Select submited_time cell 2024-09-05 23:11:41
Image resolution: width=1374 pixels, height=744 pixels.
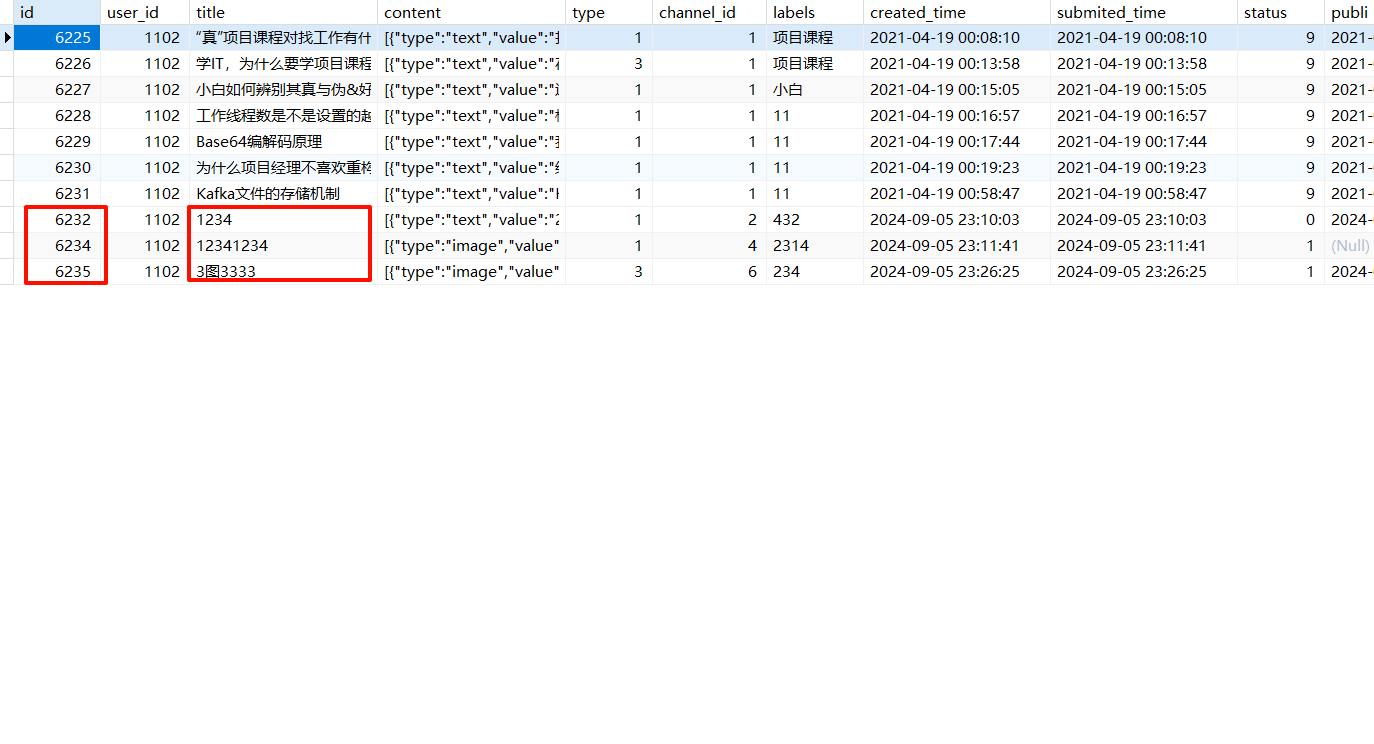pyautogui.click(x=1144, y=246)
